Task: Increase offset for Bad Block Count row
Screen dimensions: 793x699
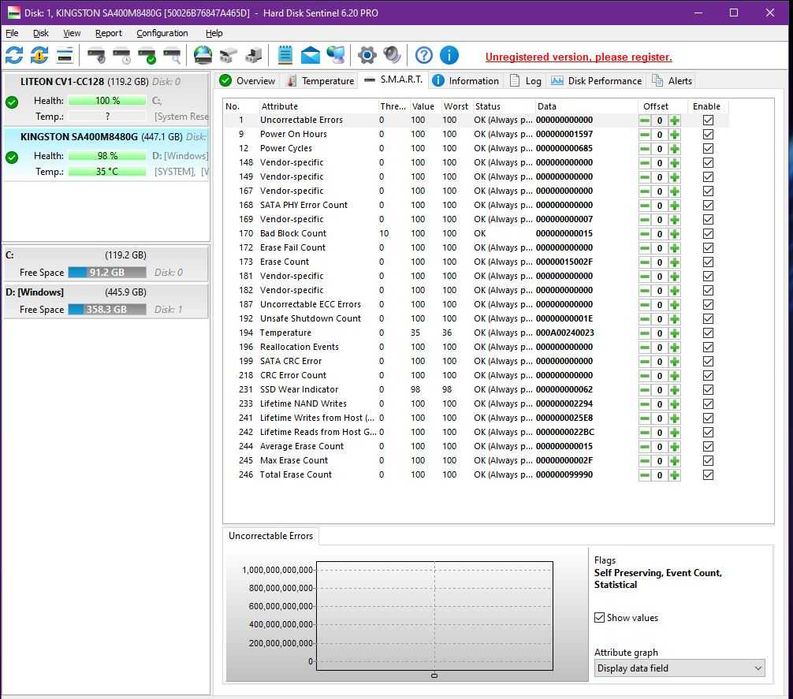Action: pyautogui.click(x=674, y=234)
